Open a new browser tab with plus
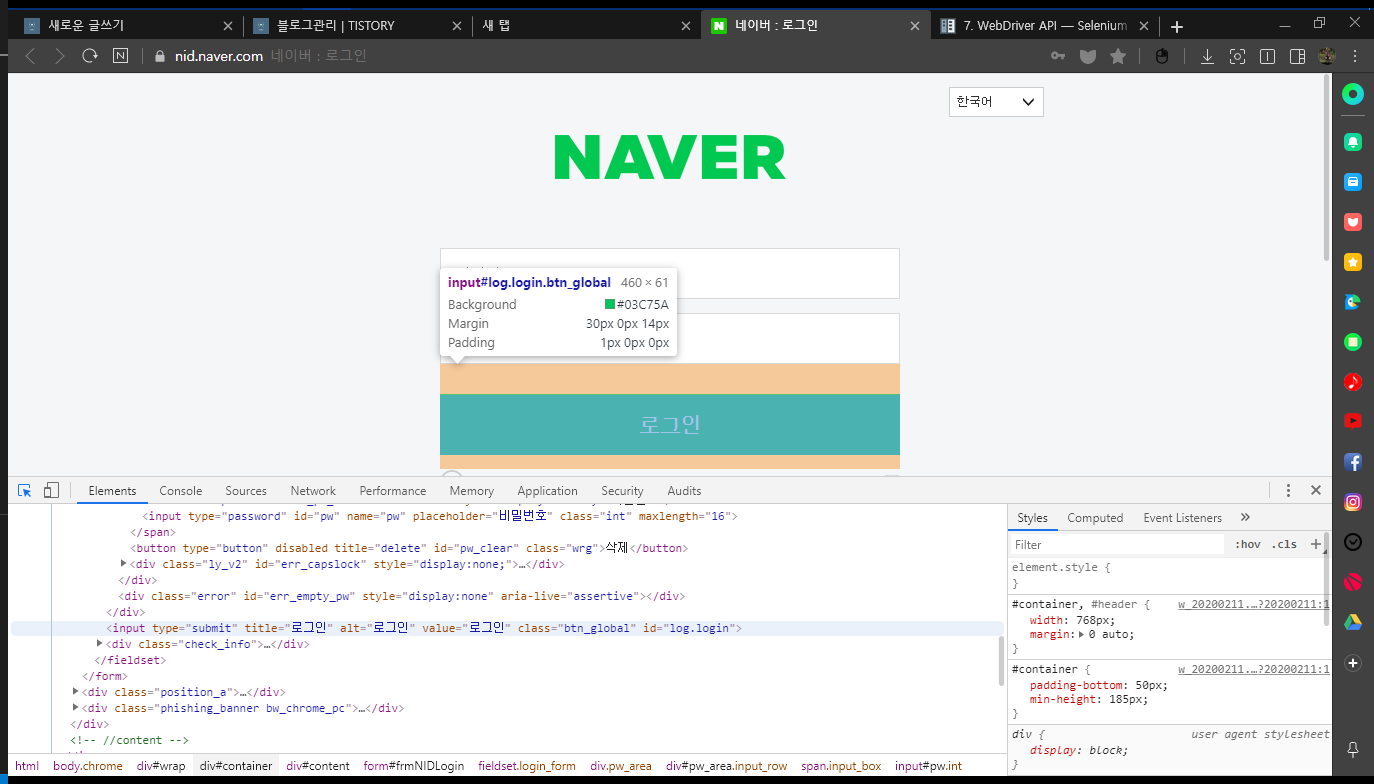The image size is (1374, 784). 1177,26
